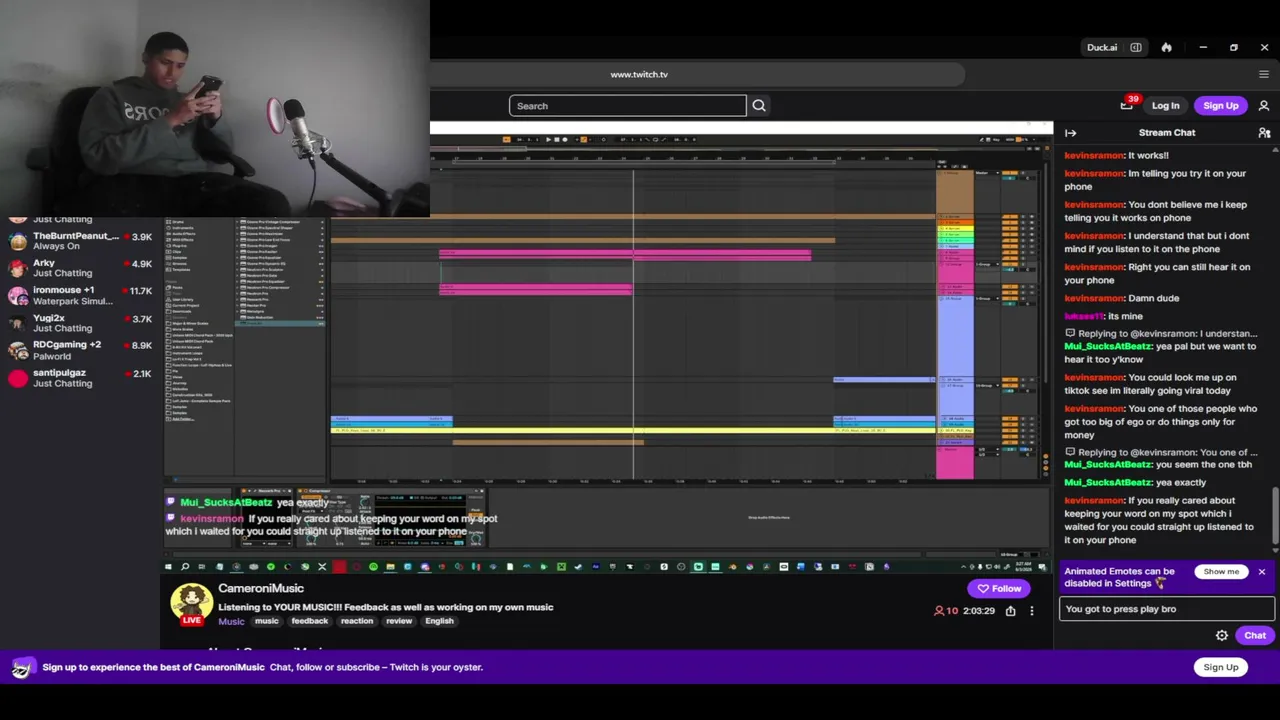Click the "Damn dude" chat message
This screenshot has height=720, width=1280.
click(1122, 298)
